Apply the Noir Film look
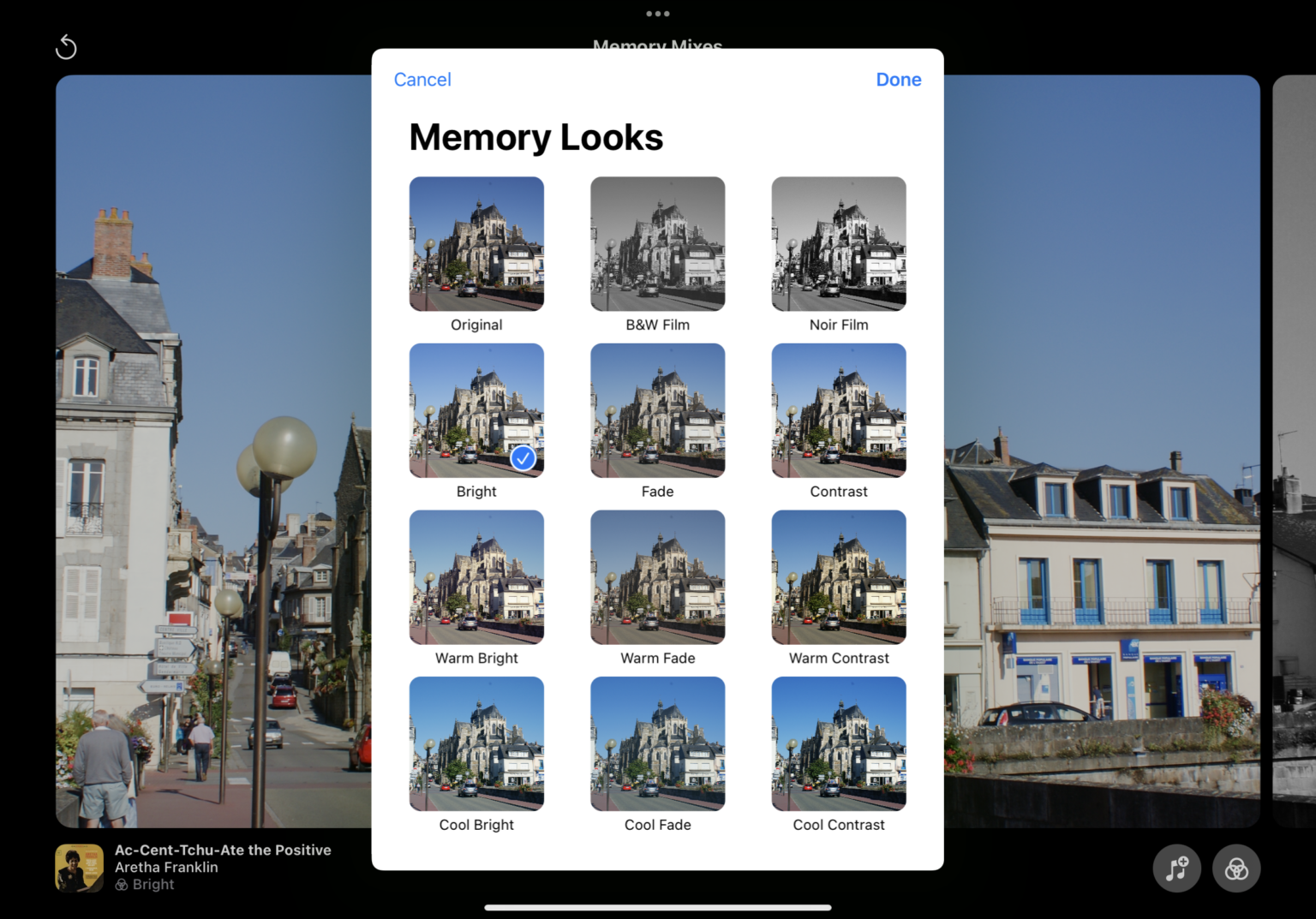Viewport: 1316px width, 919px height. pyautogui.click(x=838, y=244)
